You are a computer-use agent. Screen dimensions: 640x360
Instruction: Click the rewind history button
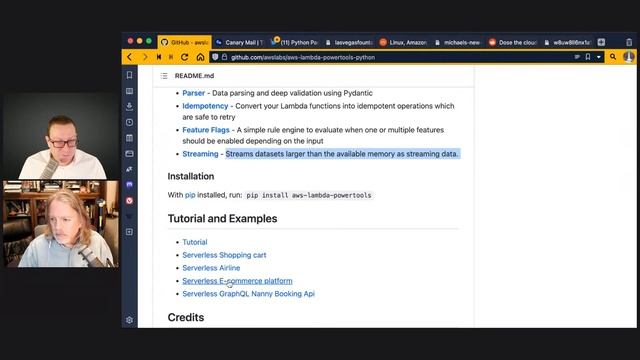point(159,57)
